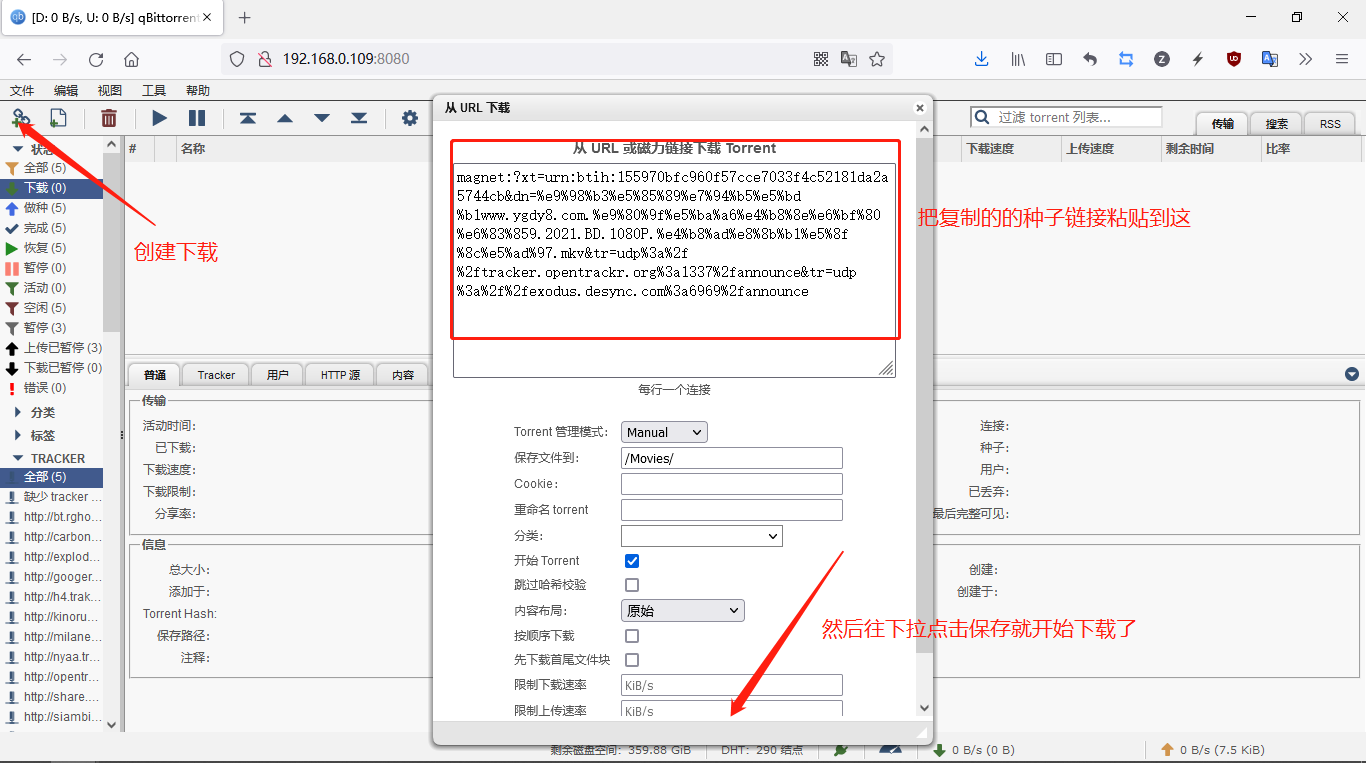The image size is (1366, 763).
Task: Open more tools double-chevron overflow
Action: click(1306, 59)
